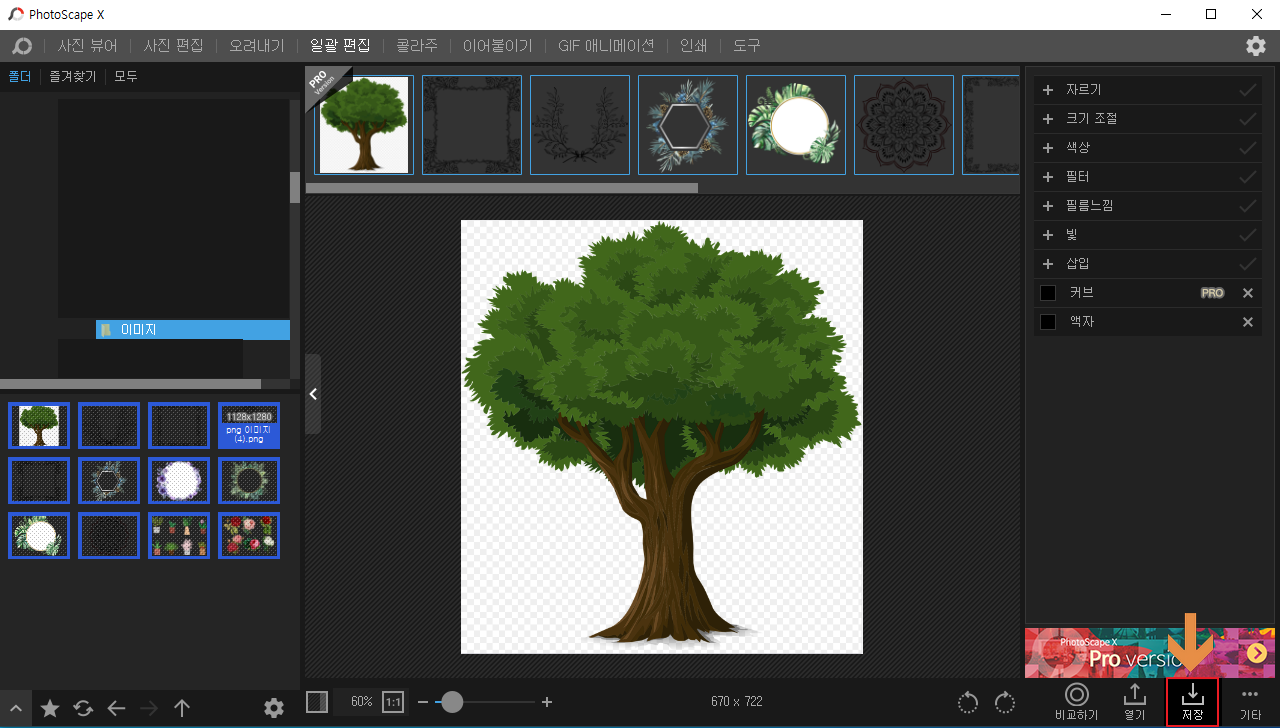
Task: Open the 콜라주 tab
Action: (417, 46)
